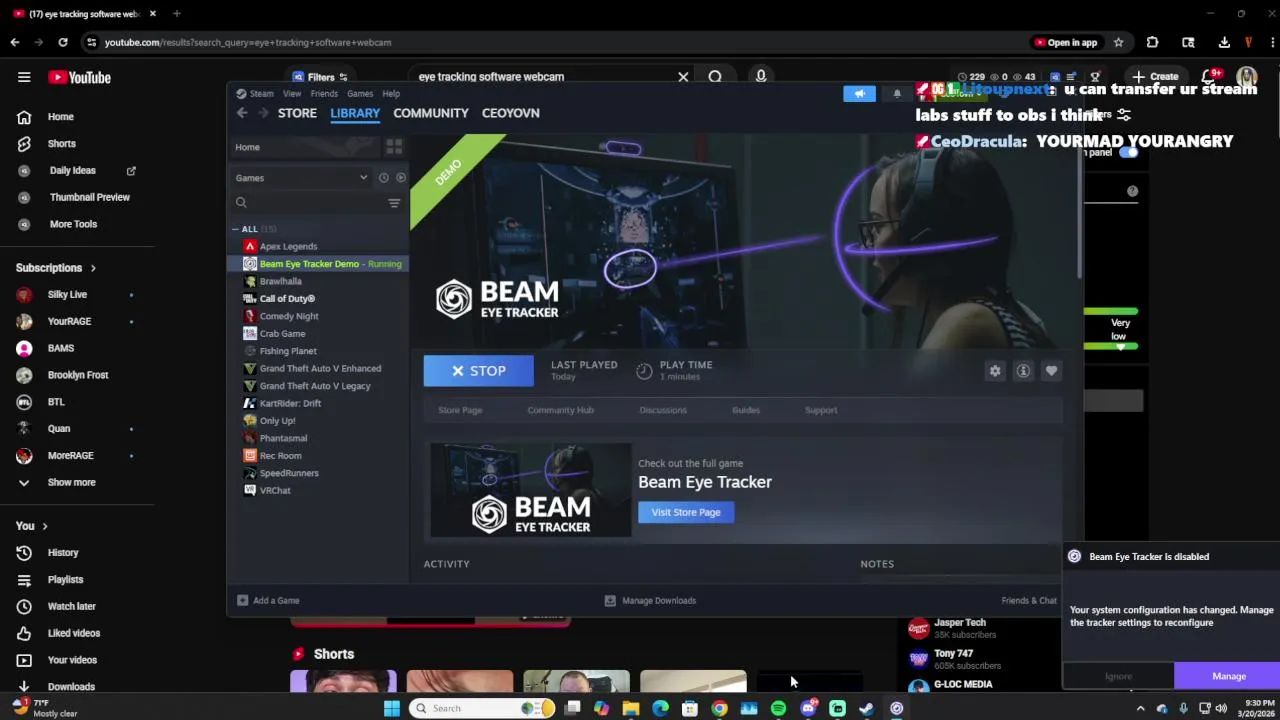Click Open in app in address bar
The image size is (1280, 720).
(x=1066, y=42)
